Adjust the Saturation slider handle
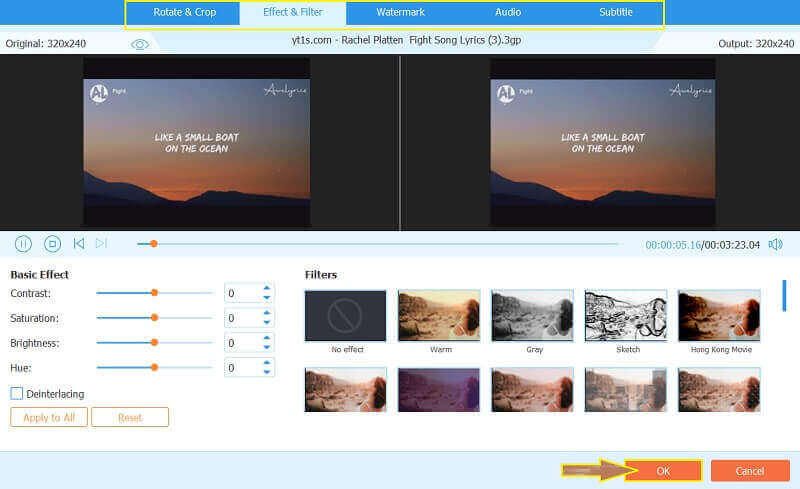The image size is (800, 489). click(154, 317)
